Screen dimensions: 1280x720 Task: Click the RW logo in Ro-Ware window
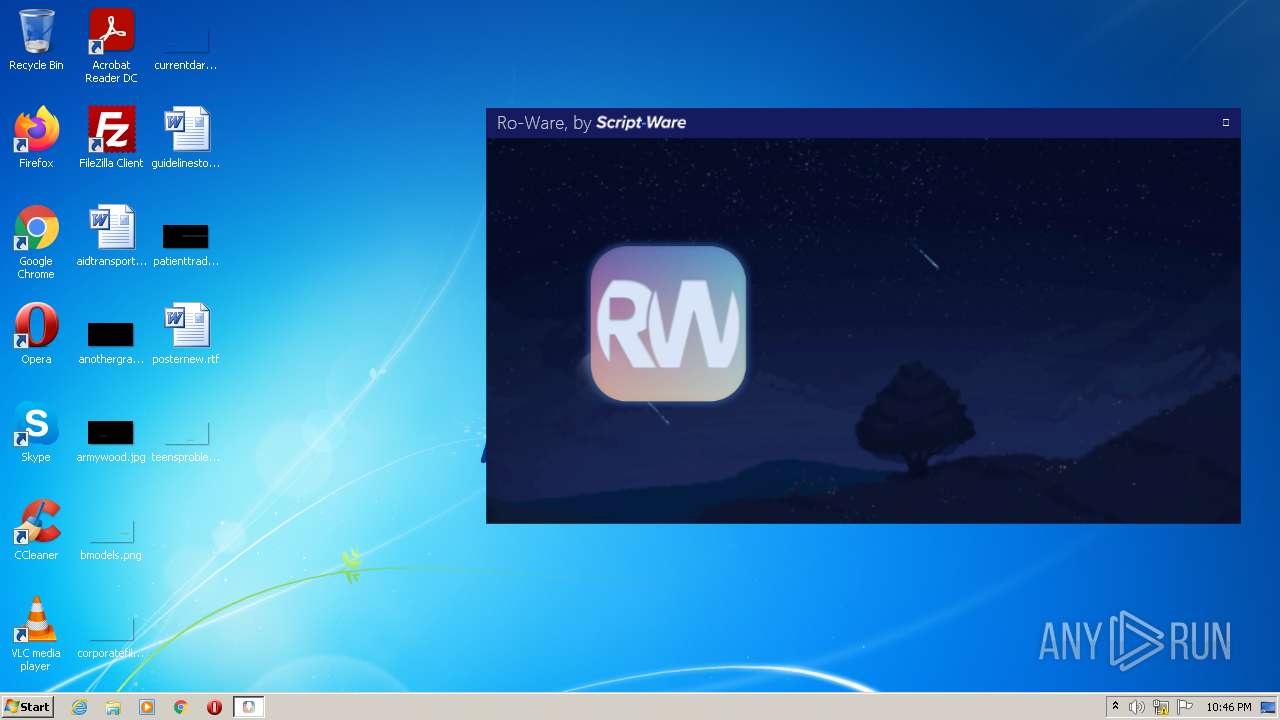668,324
